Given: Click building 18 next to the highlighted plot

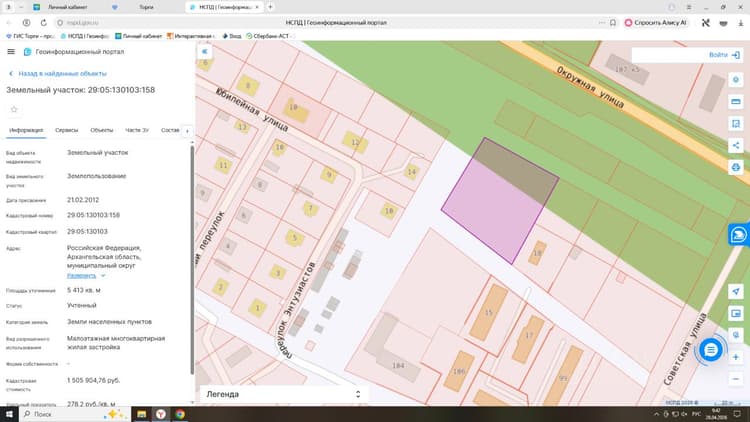Looking at the screenshot, I should [537, 253].
